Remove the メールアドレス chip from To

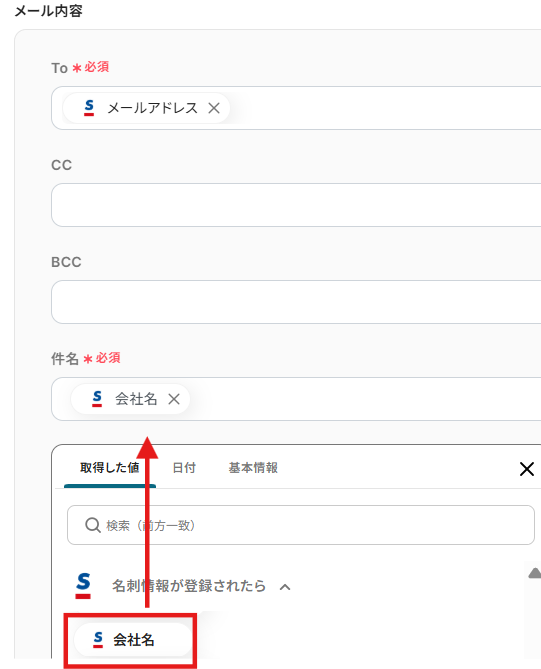click(214, 108)
